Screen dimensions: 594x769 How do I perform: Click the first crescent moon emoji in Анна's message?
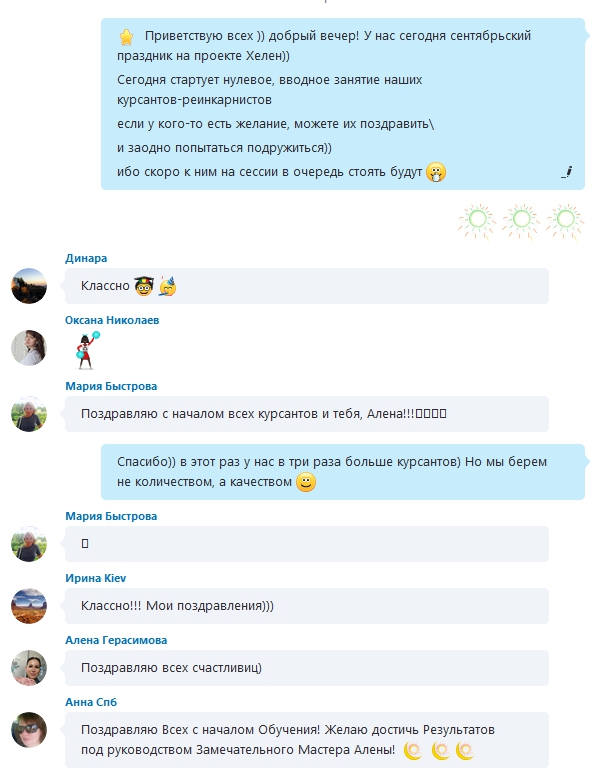tap(413, 750)
